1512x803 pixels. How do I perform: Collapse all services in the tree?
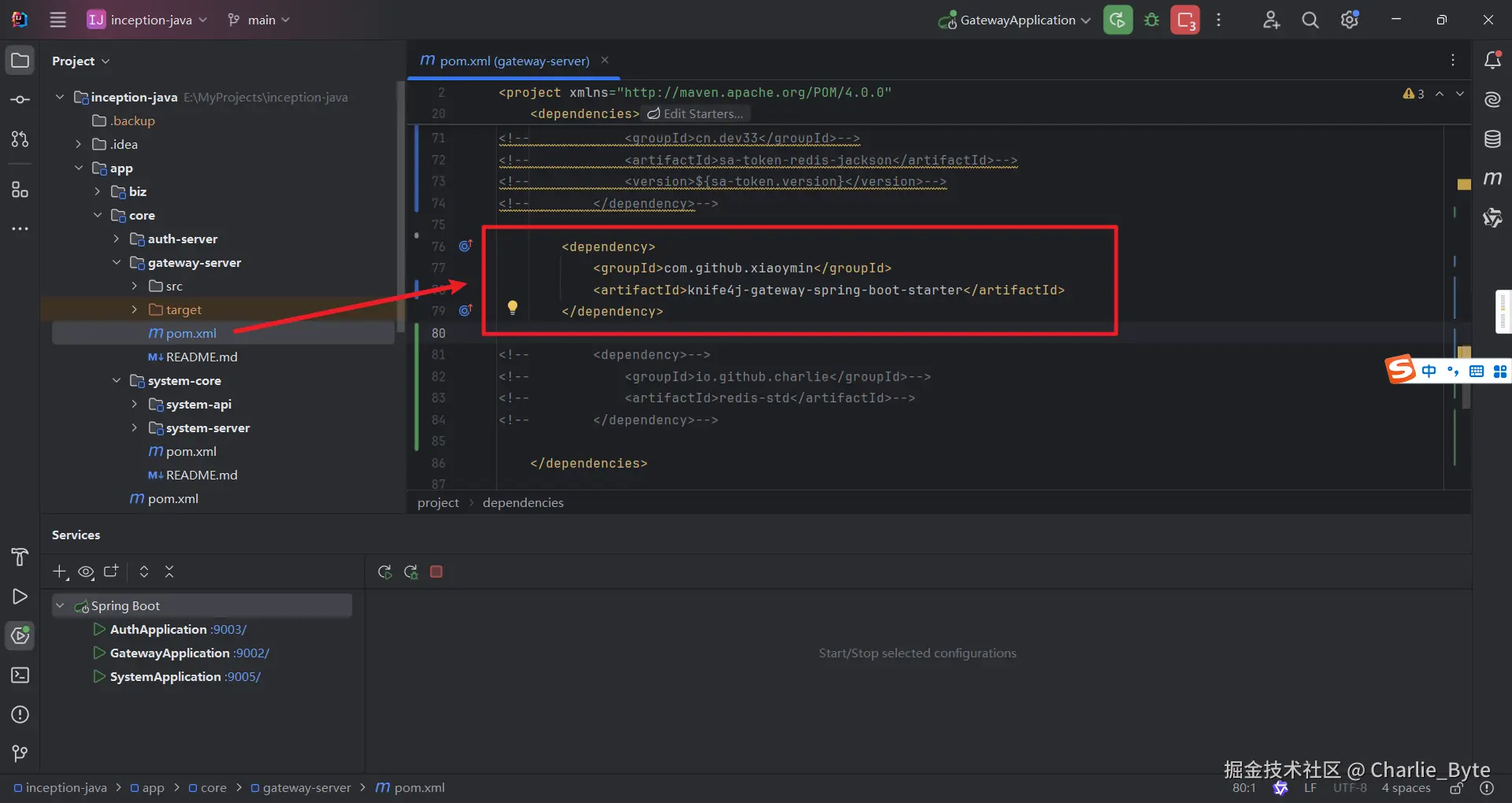click(169, 572)
